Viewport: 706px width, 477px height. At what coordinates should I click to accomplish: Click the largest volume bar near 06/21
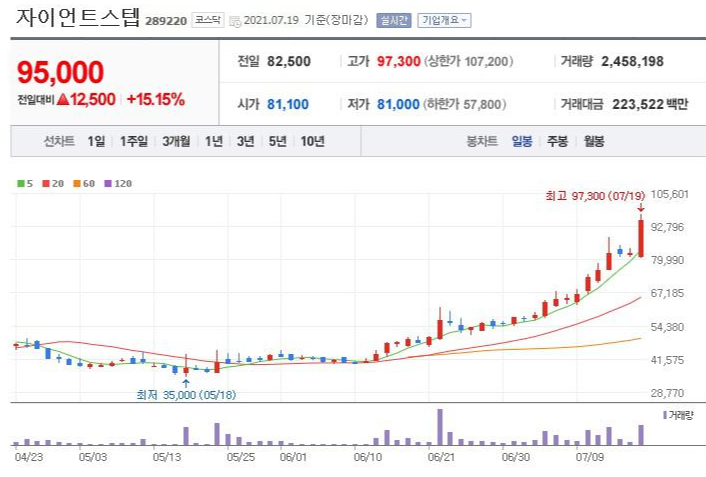pos(440,427)
